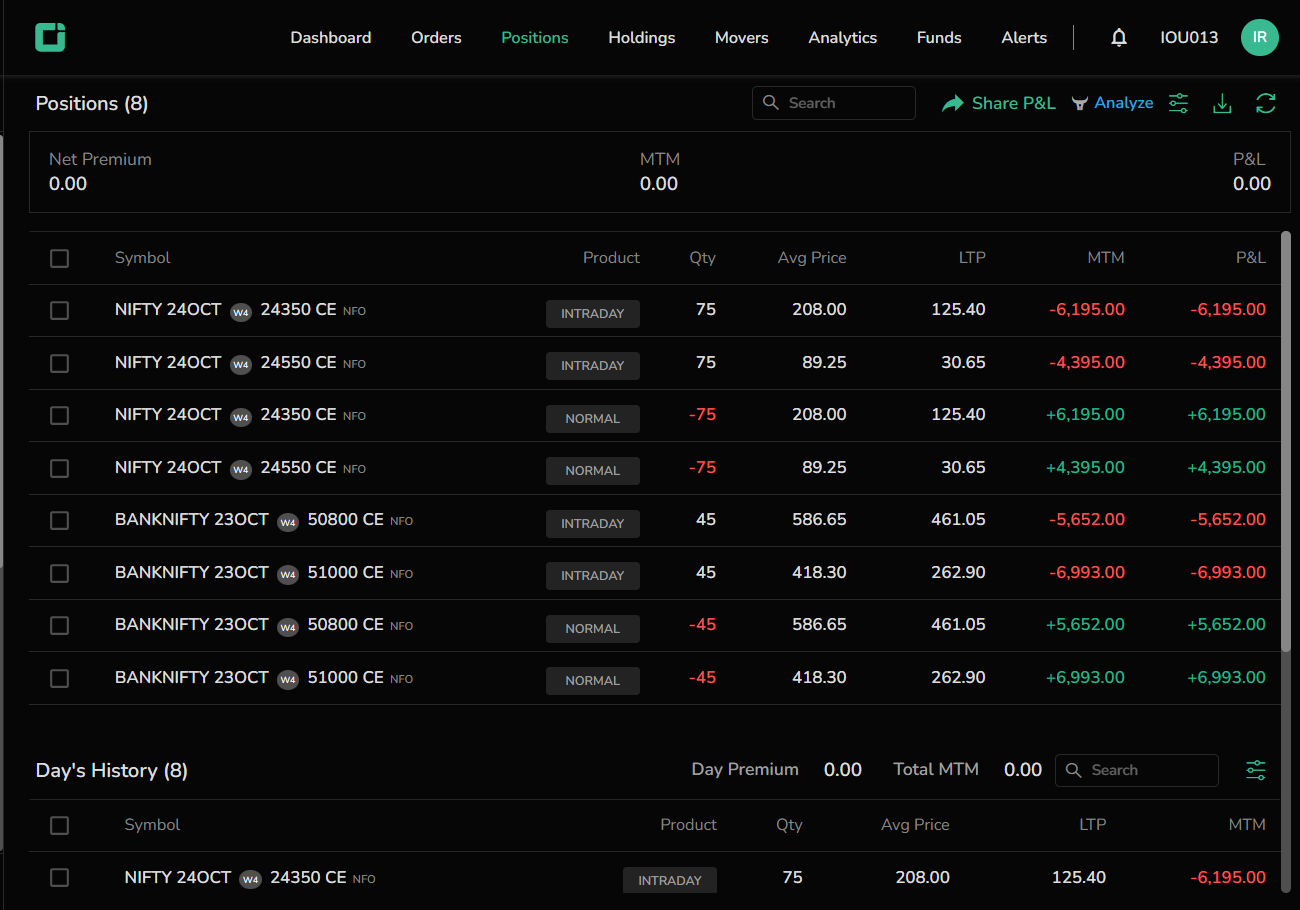The image size is (1300, 910).
Task: Click the IR profile avatar
Action: click(x=1259, y=37)
